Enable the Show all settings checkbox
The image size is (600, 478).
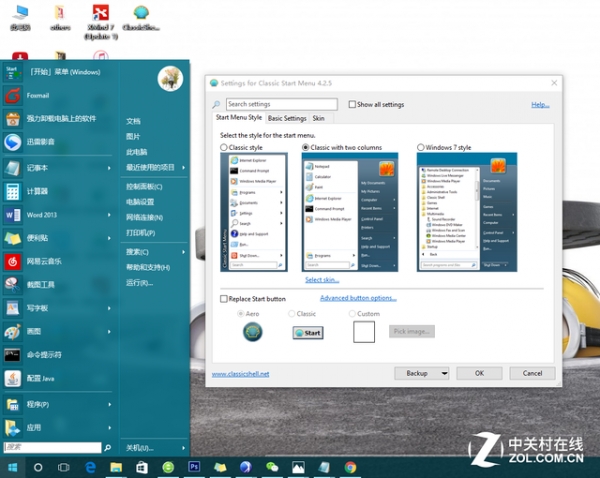[352, 105]
